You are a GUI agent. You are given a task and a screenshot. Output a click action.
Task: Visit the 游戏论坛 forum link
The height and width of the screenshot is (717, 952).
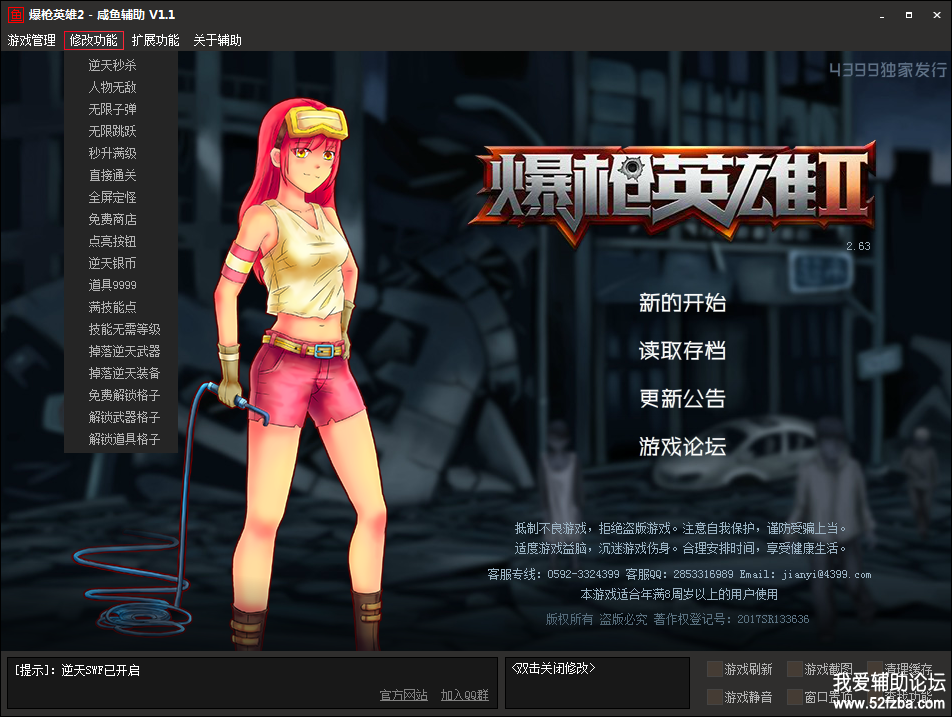pos(682,446)
